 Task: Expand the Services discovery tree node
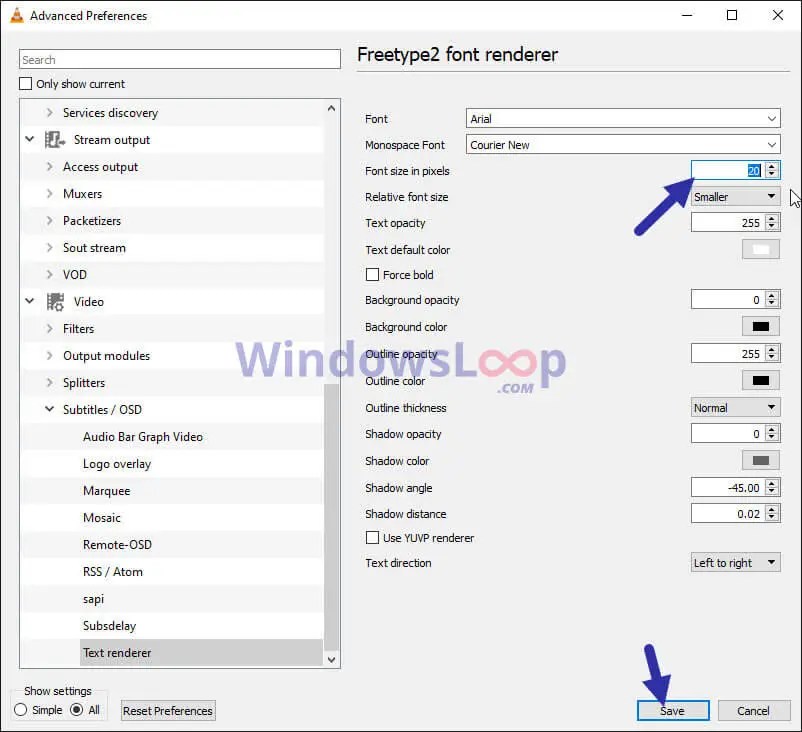(50, 113)
